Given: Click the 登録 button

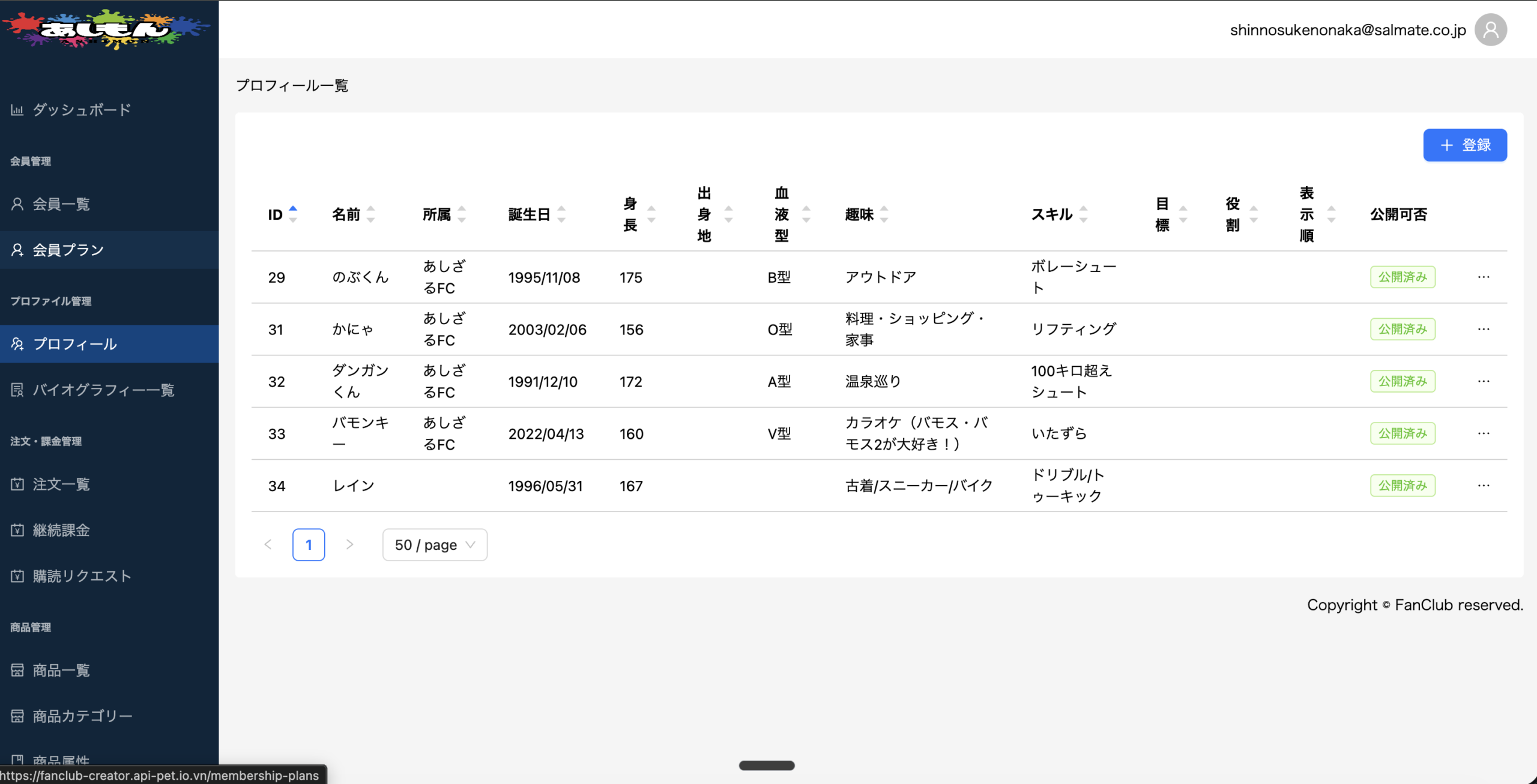Looking at the screenshot, I should pyautogui.click(x=1464, y=145).
